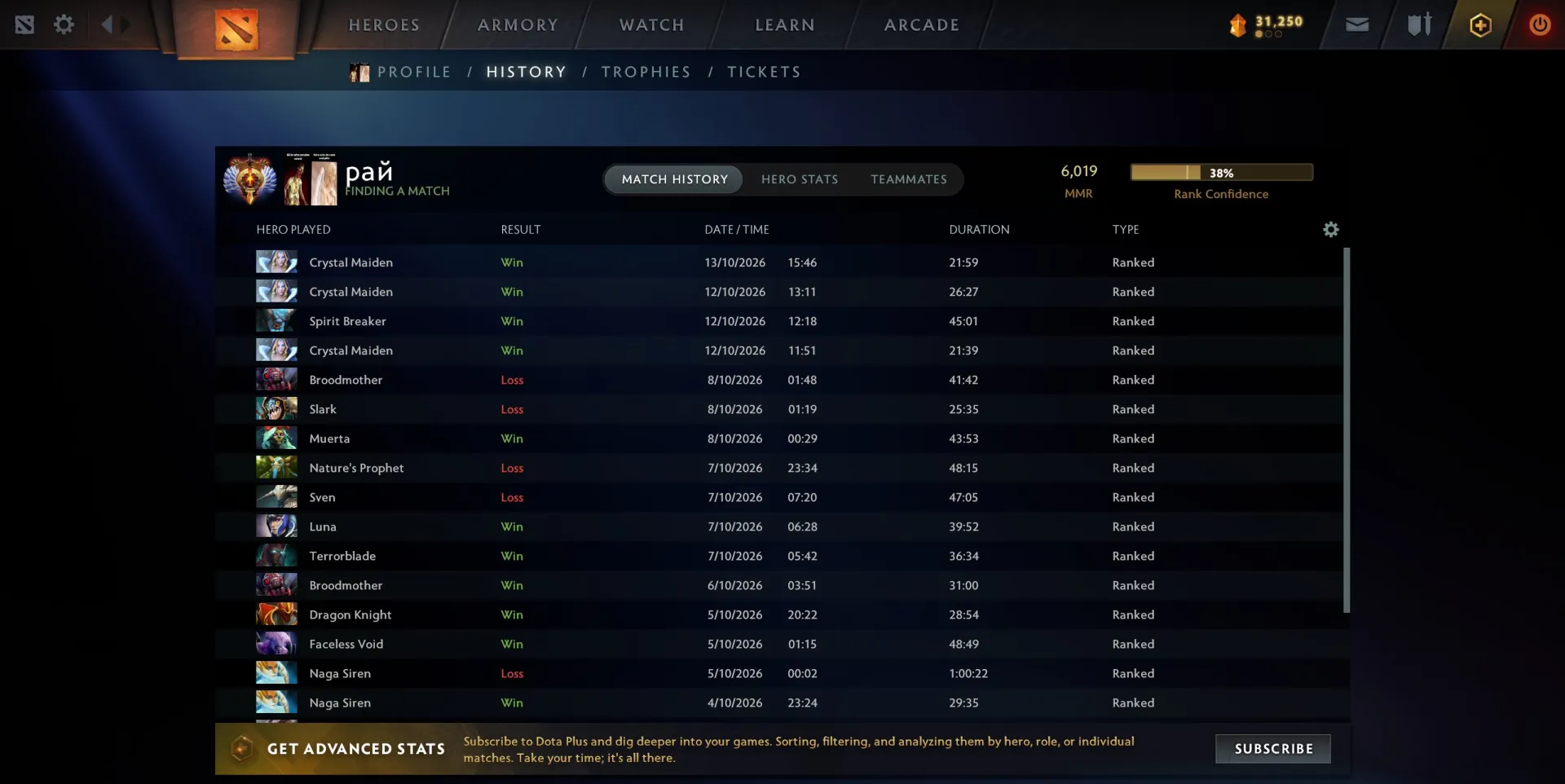Select the Teammates view
The height and width of the screenshot is (784, 1565).
pos(909,179)
